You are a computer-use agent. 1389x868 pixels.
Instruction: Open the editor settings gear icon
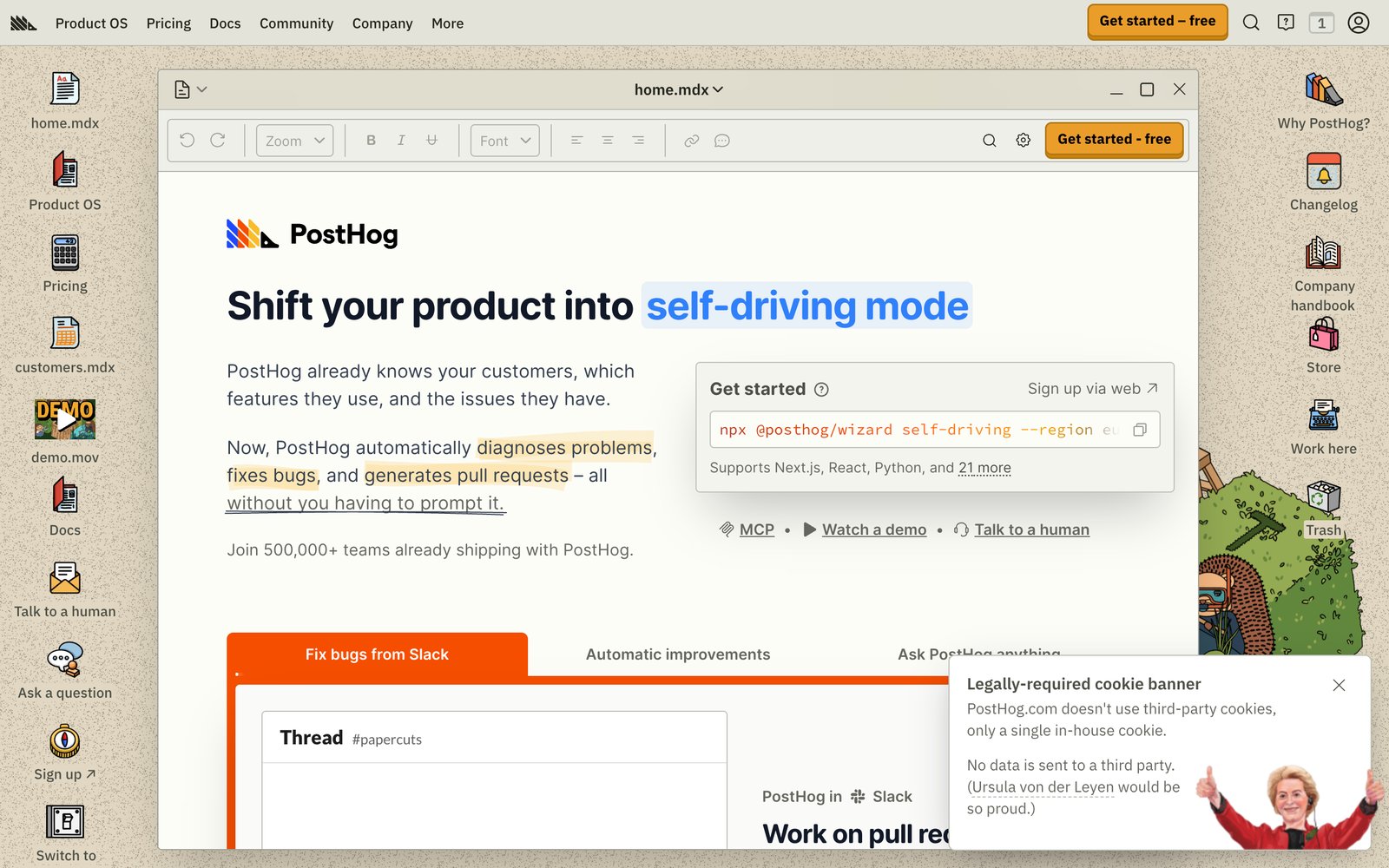coord(1024,141)
